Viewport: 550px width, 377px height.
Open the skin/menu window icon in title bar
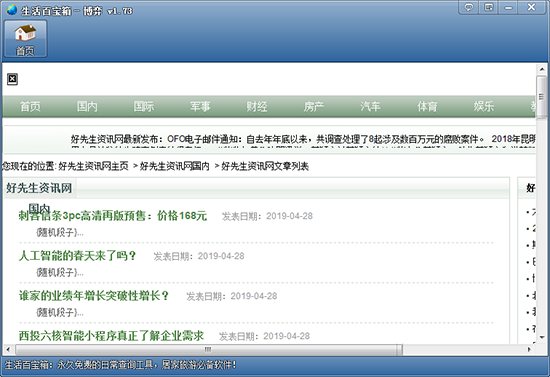[x=489, y=7]
